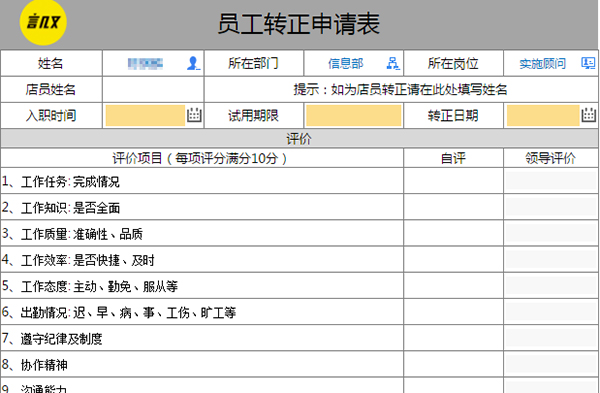Click the 领导评价 field for 工作态度
The image size is (600, 393).
tap(551, 285)
